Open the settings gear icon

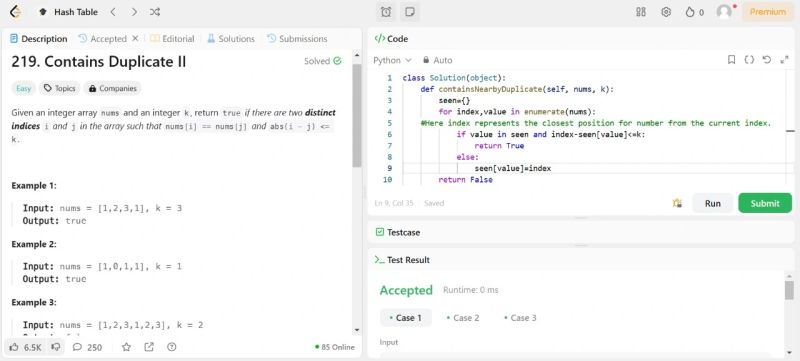[x=666, y=12]
